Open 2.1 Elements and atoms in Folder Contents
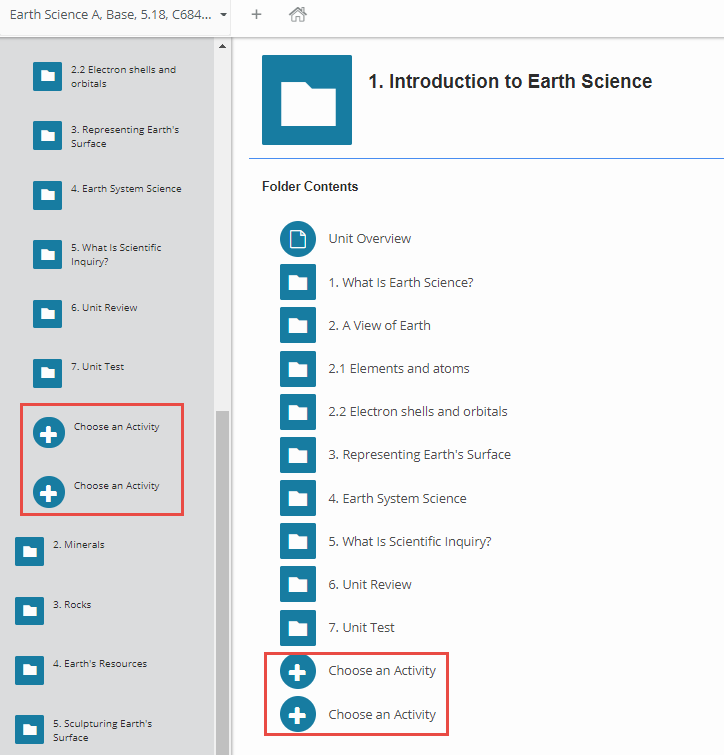This screenshot has width=724, height=755. click(398, 369)
